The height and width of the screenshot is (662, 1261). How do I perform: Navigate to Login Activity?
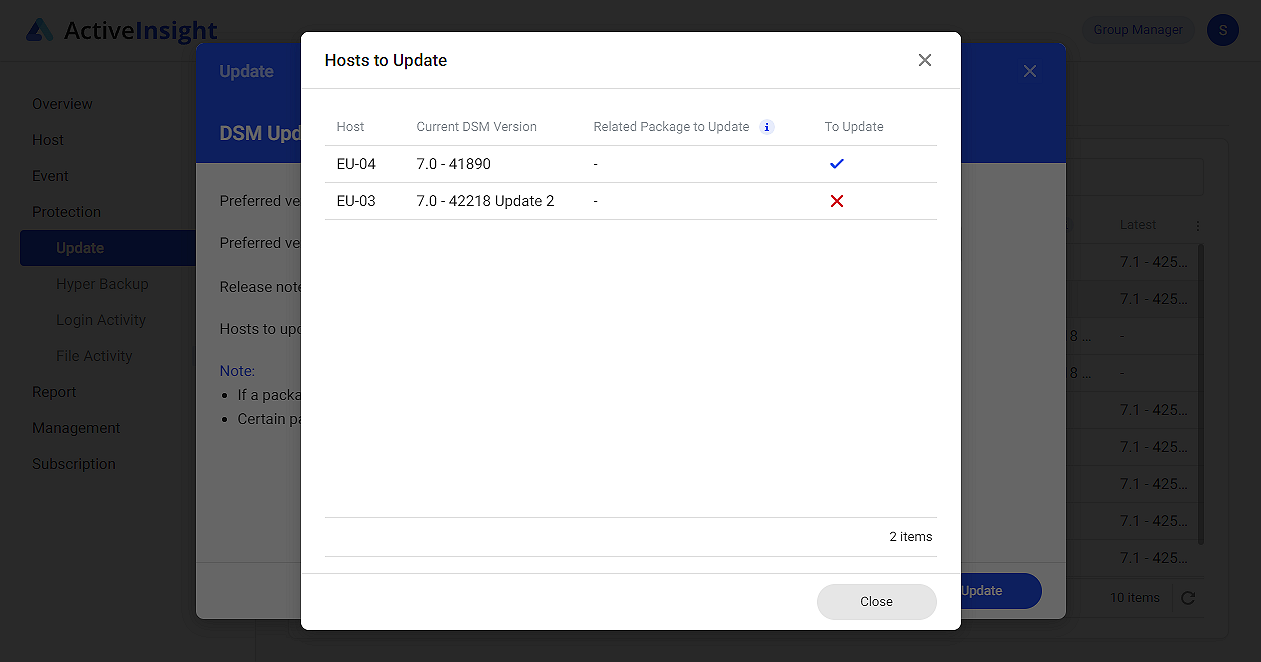coord(101,319)
